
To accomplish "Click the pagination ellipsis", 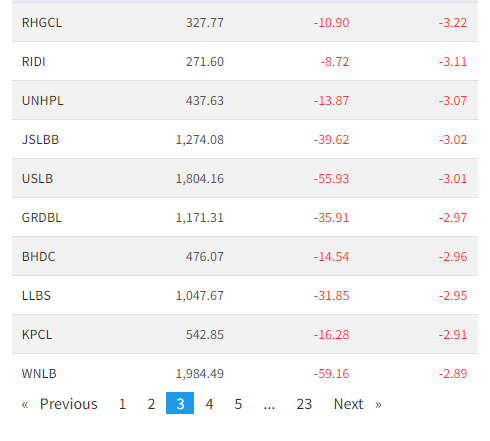I will (x=269, y=404).
